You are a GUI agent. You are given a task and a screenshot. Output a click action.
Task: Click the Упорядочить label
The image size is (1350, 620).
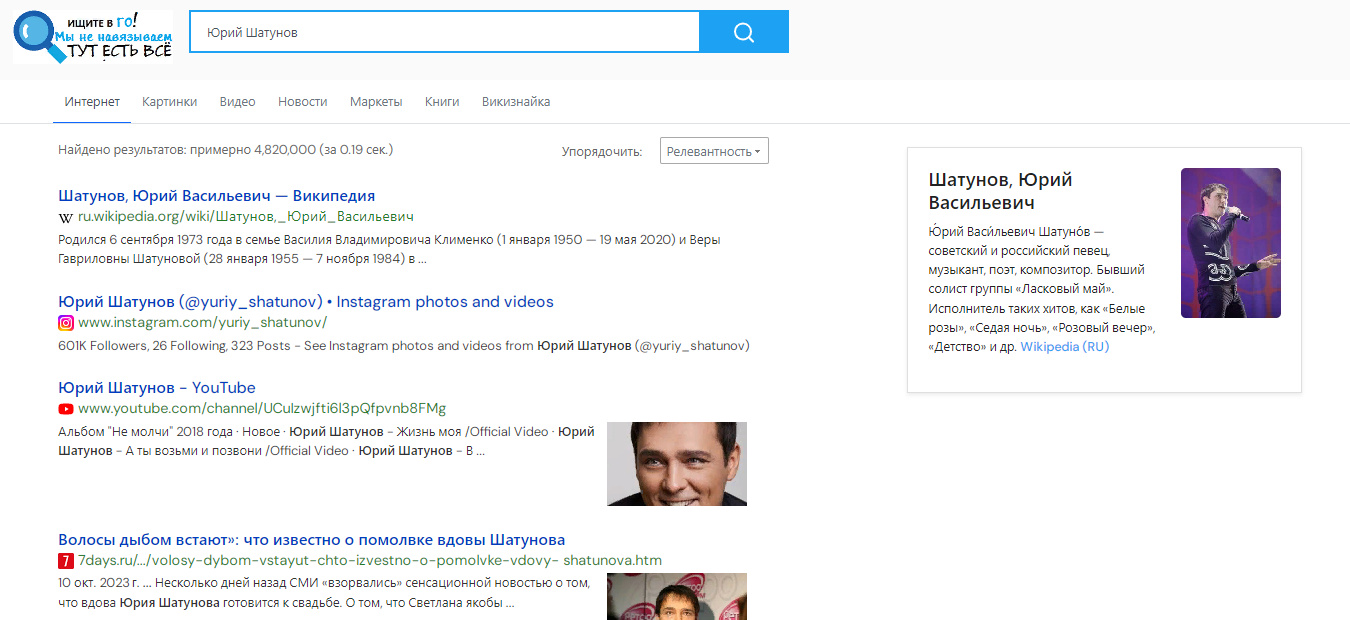coord(602,152)
